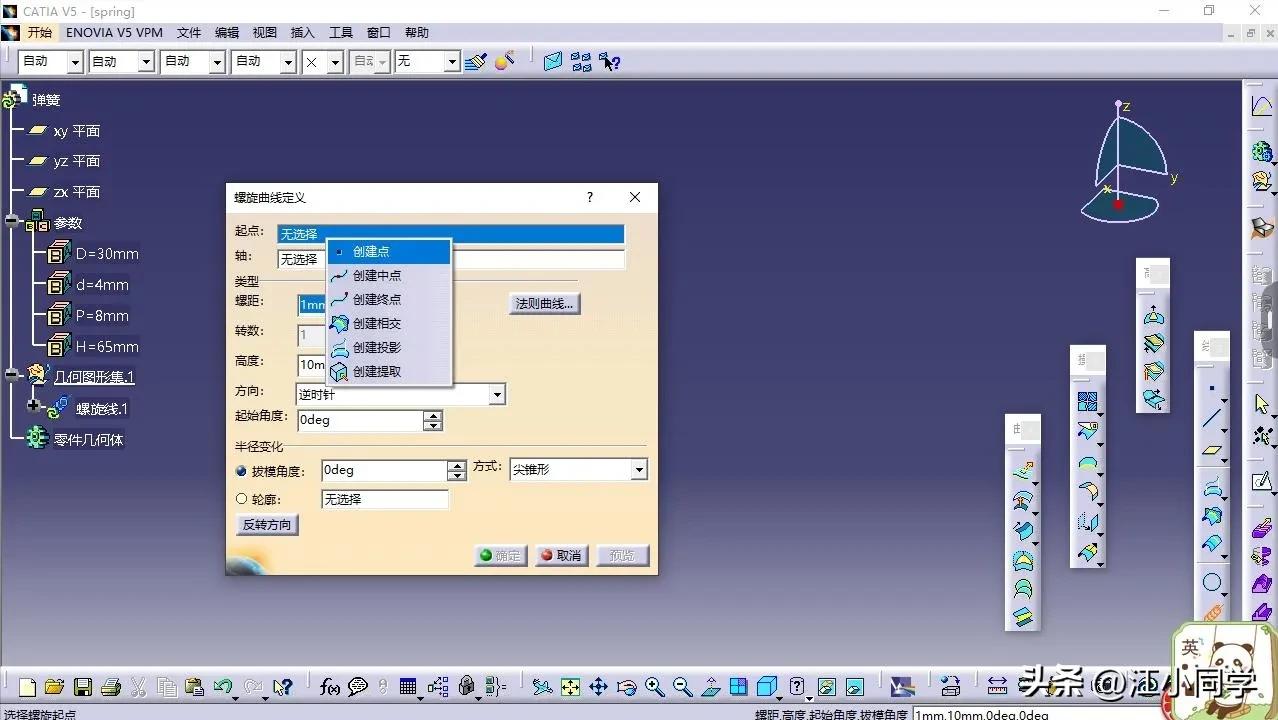Click the Undo arrow icon
The height and width of the screenshot is (720, 1278).
(222, 687)
